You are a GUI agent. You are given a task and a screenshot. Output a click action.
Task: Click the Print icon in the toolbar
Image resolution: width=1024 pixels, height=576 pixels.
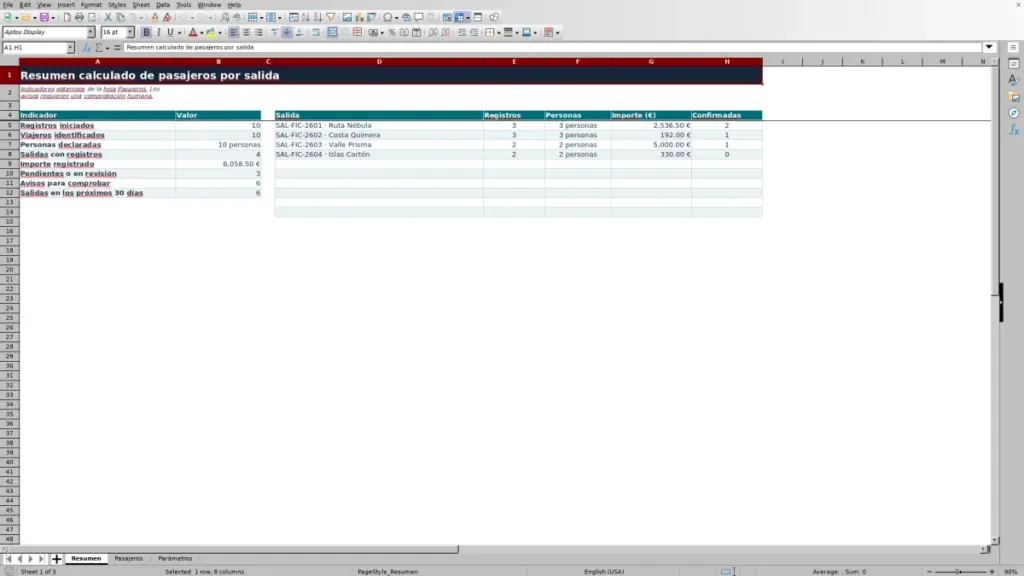pyautogui.click(x=79, y=17)
